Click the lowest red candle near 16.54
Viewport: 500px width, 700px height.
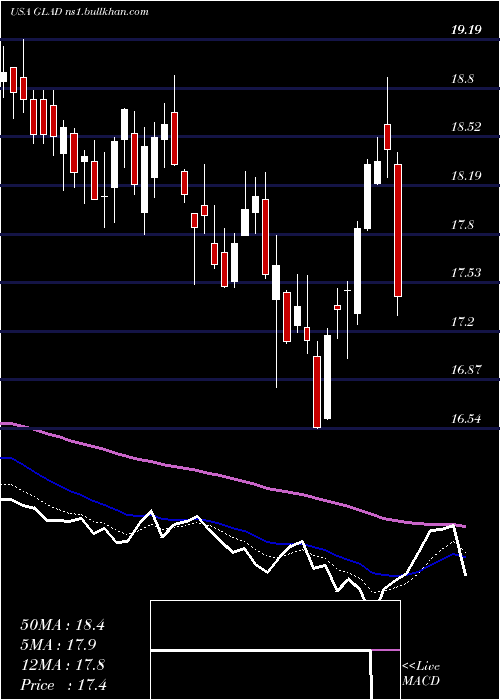317,392
